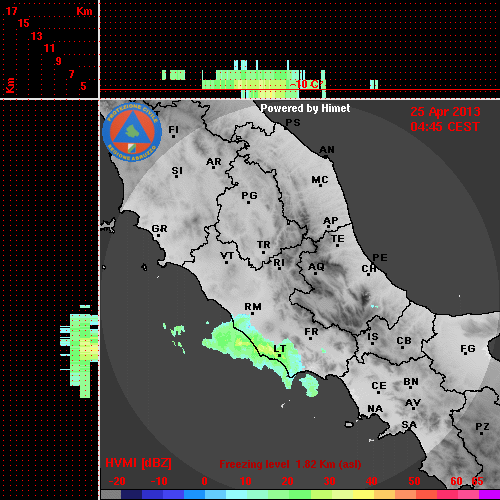This screenshot has width=500, height=500.
Task: Click the CH city label on map
Action: pos(369,268)
